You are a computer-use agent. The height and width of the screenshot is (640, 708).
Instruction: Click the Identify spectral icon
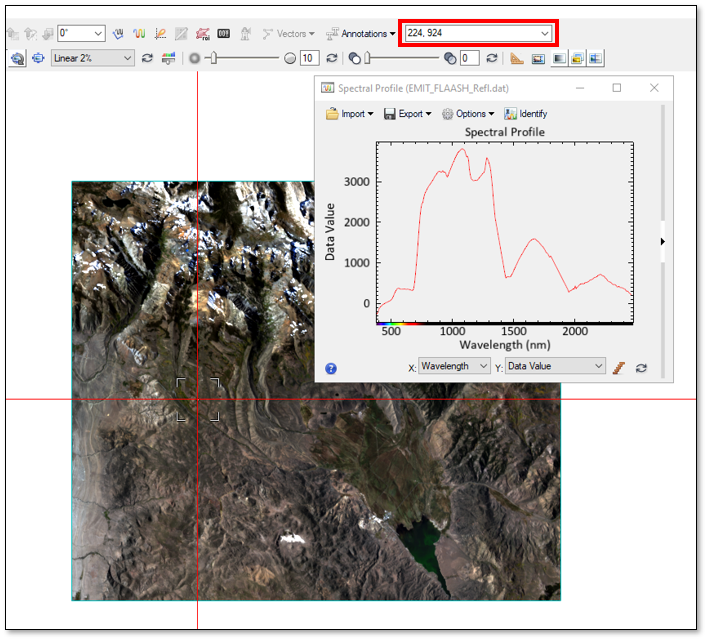pos(525,114)
